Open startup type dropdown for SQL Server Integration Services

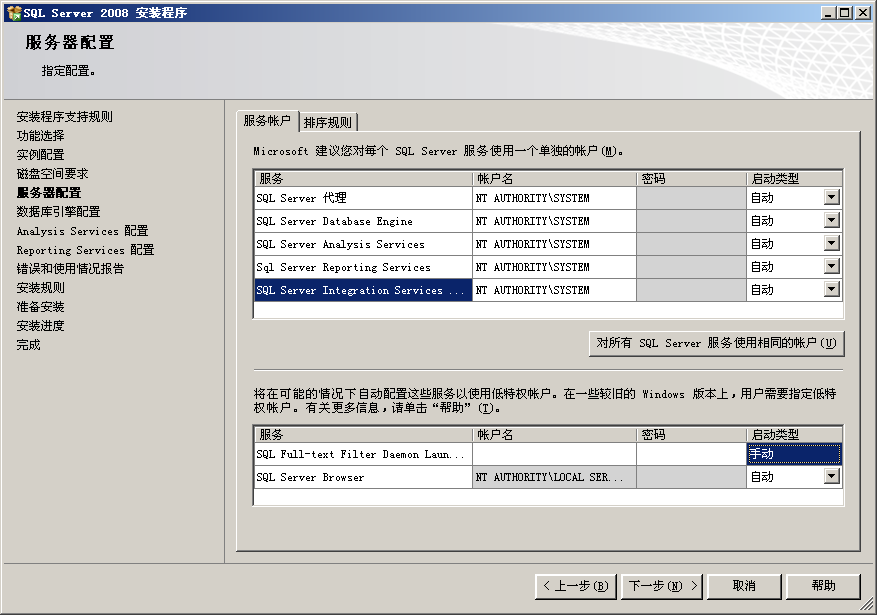coord(832,289)
